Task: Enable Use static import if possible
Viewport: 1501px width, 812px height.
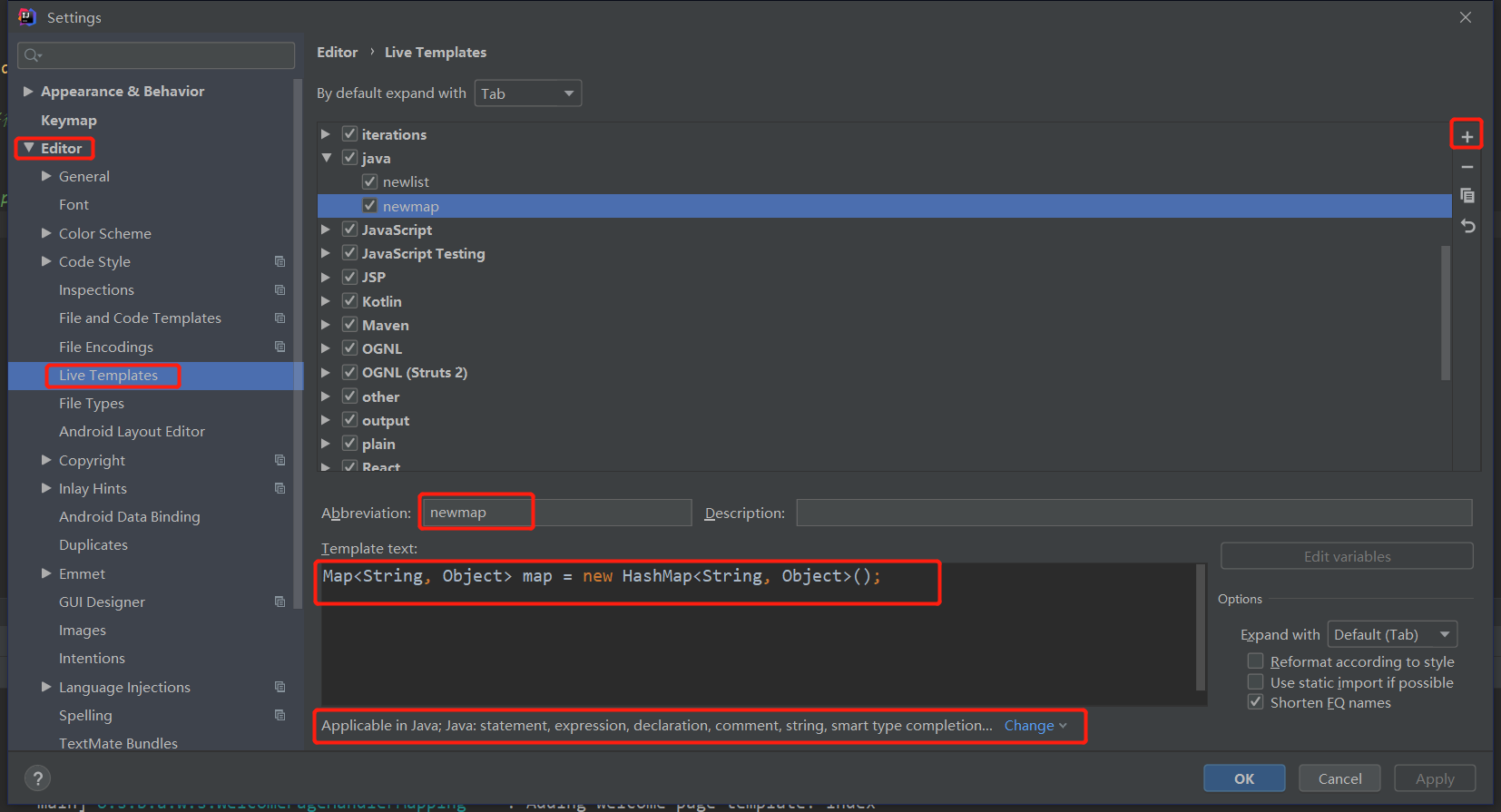Action: pyautogui.click(x=1255, y=681)
